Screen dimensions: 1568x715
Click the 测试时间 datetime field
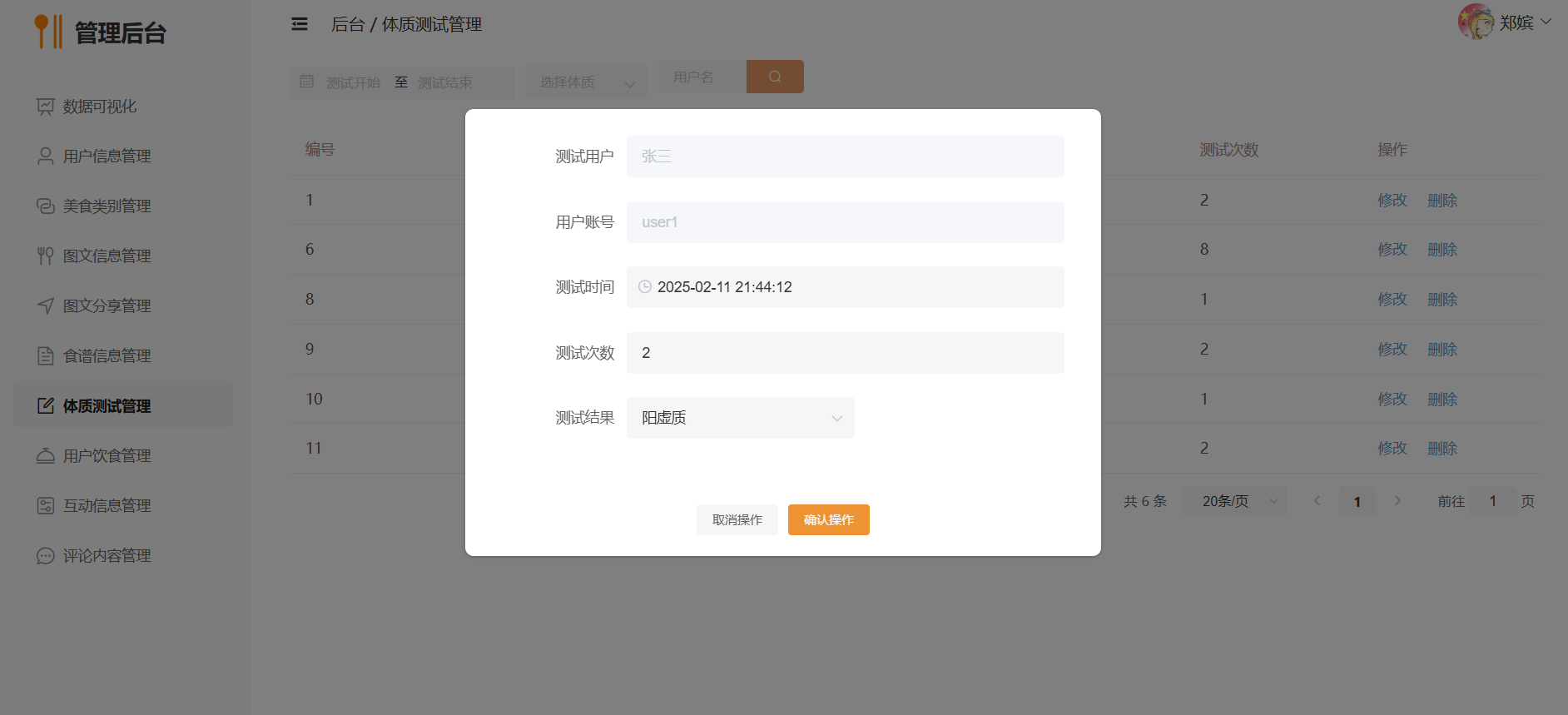846,287
